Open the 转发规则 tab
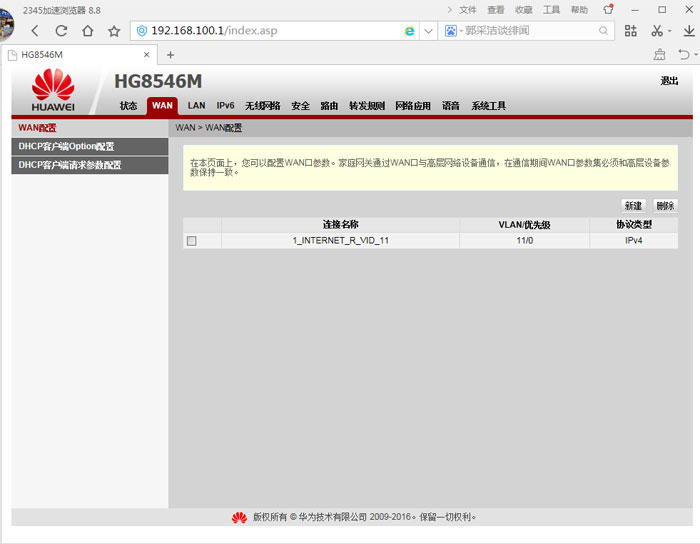The height and width of the screenshot is (544, 700). pyautogui.click(x=367, y=106)
